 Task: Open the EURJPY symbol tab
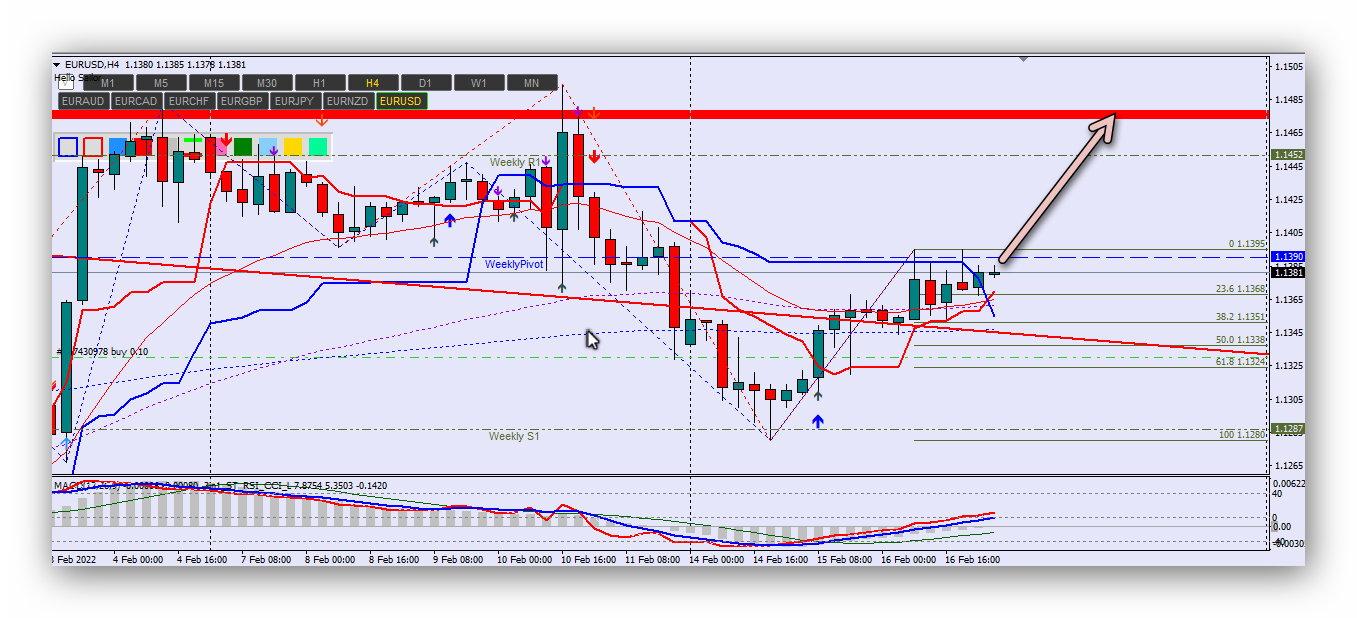295,101
